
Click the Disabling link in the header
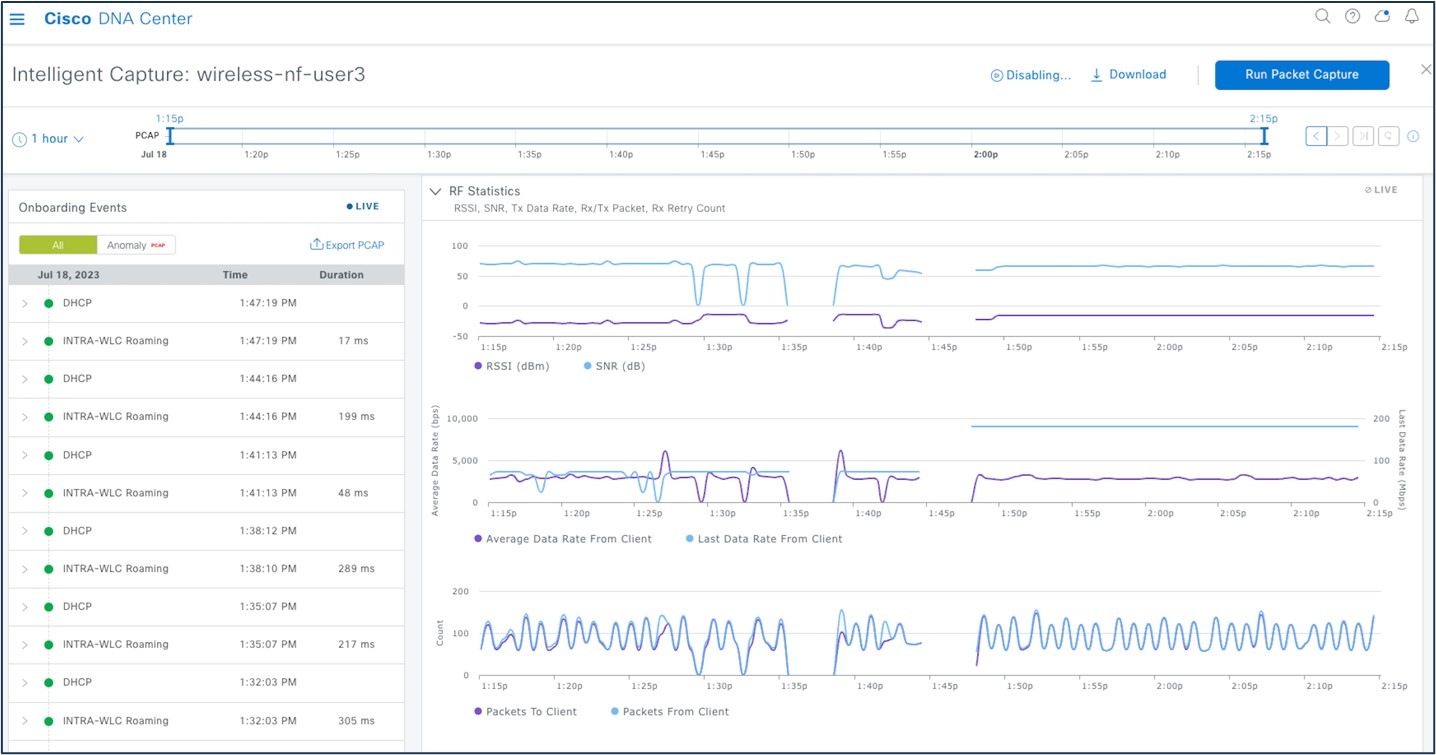(x=1030, y=74)
